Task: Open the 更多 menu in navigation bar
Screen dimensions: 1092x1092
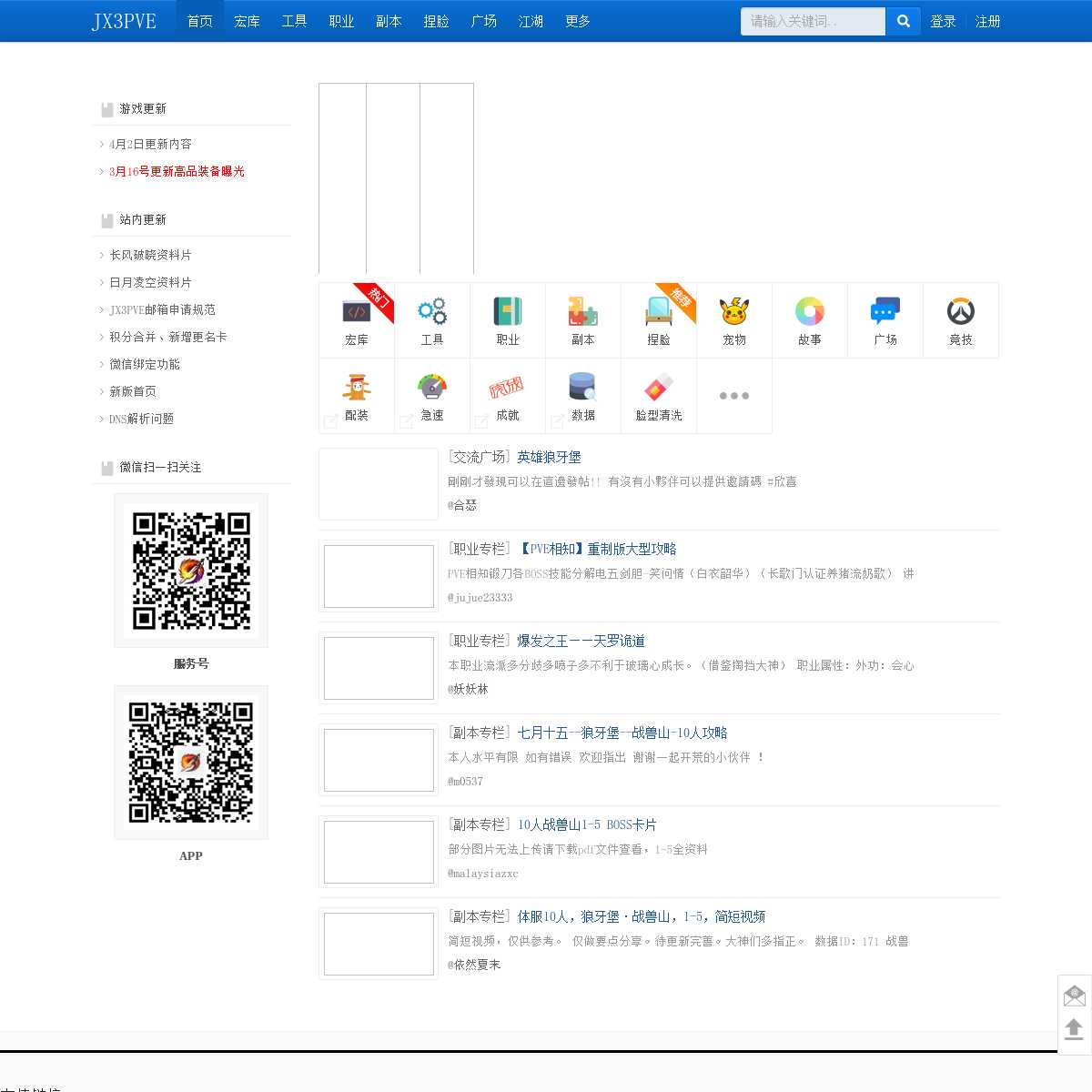Action: [x=578, y=21]
